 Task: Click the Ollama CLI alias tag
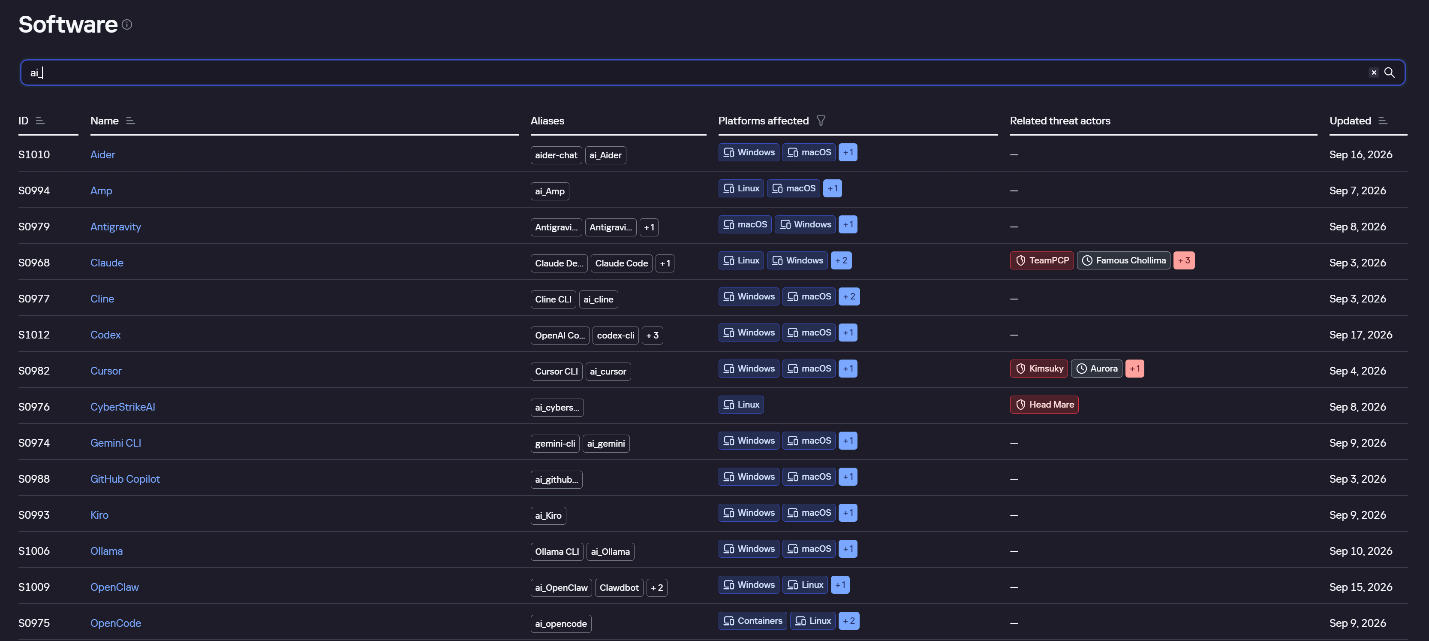[x=557, y=551]
